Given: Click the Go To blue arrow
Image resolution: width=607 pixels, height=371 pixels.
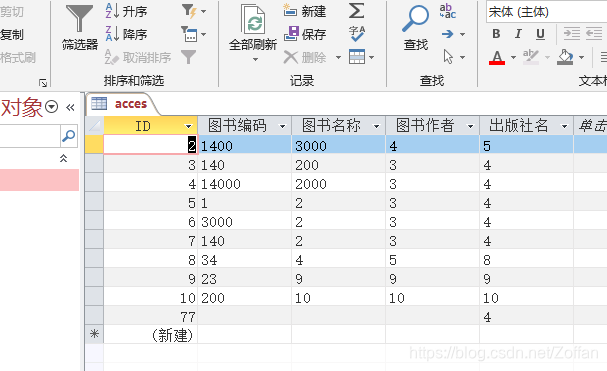Looking at the screenshot, I should (448, 34).
